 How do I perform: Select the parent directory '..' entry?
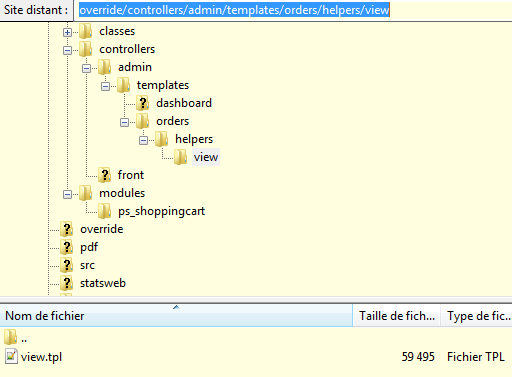pyautogui.click(x=24, y=339)
